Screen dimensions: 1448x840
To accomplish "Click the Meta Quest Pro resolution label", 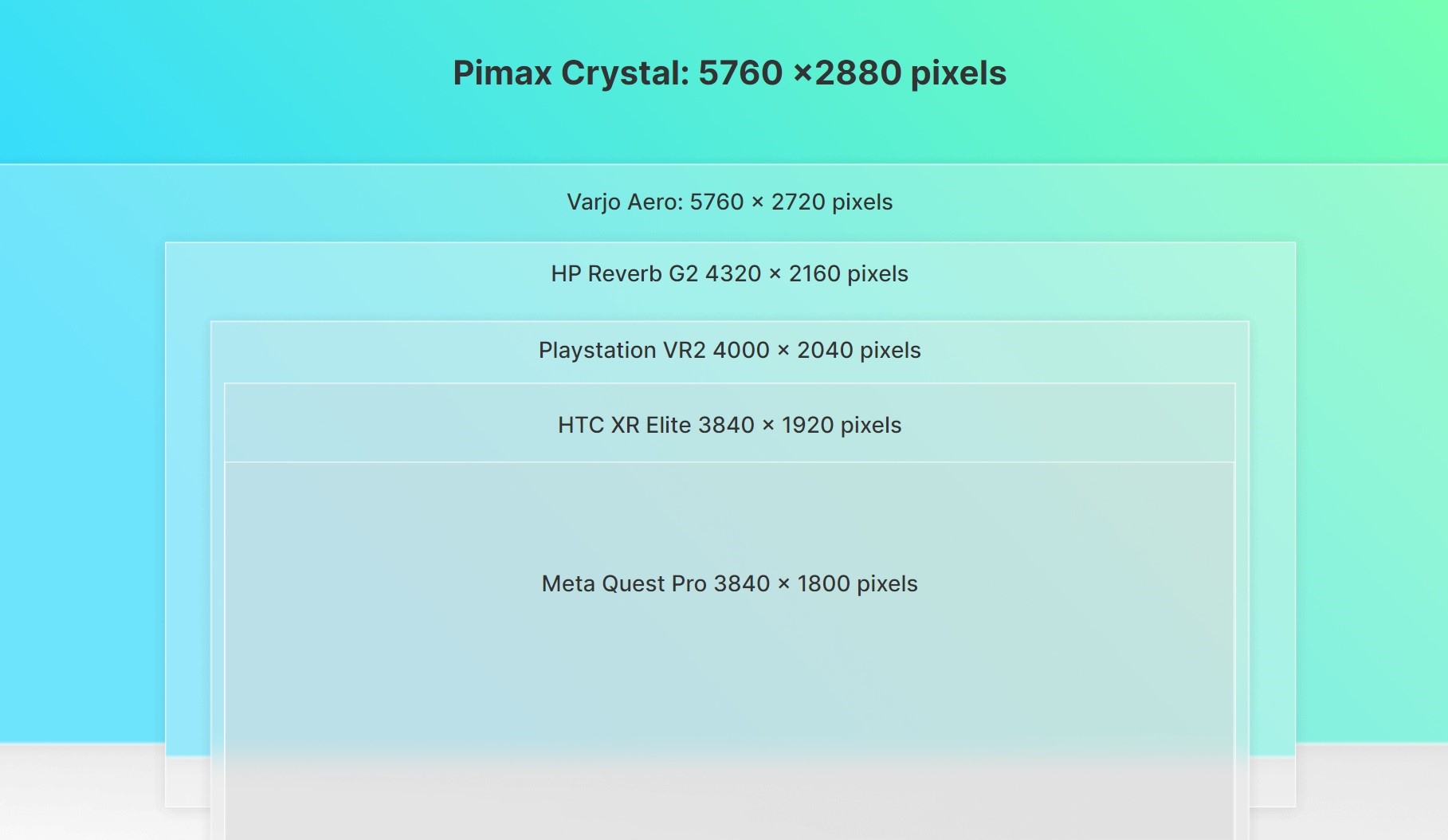I will click(729, 584).
